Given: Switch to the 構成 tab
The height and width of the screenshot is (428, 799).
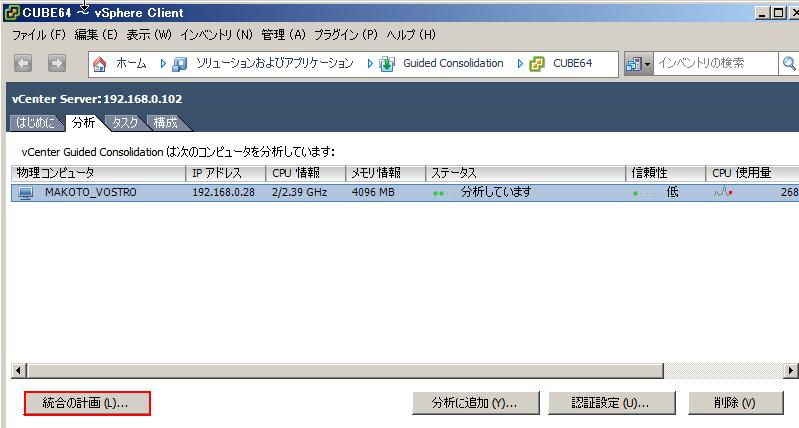Looking at the screenshot, I should (x=166, y=123).
